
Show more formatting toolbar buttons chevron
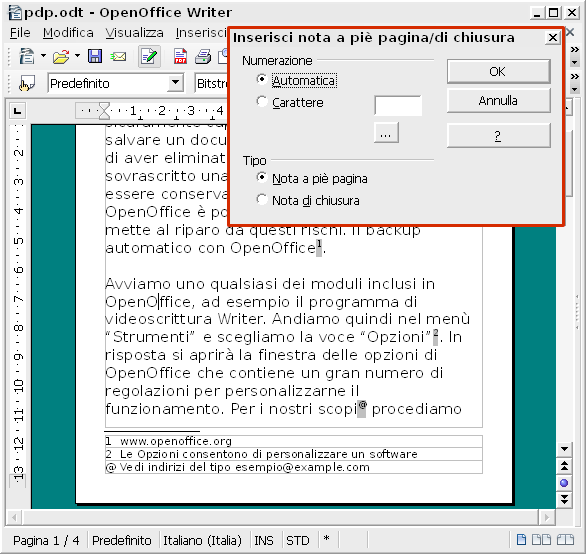point(575,77)
